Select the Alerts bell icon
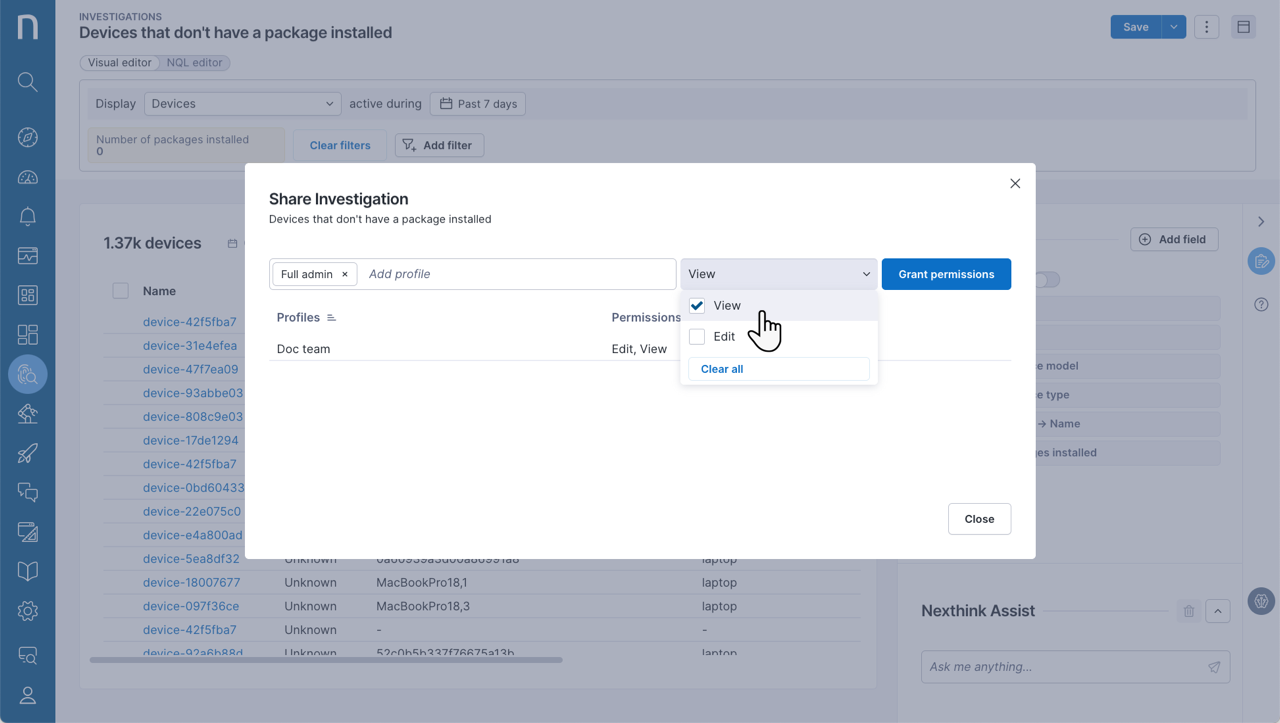The height and width of the screenshot is (723, 1280). tap(27, 216)
